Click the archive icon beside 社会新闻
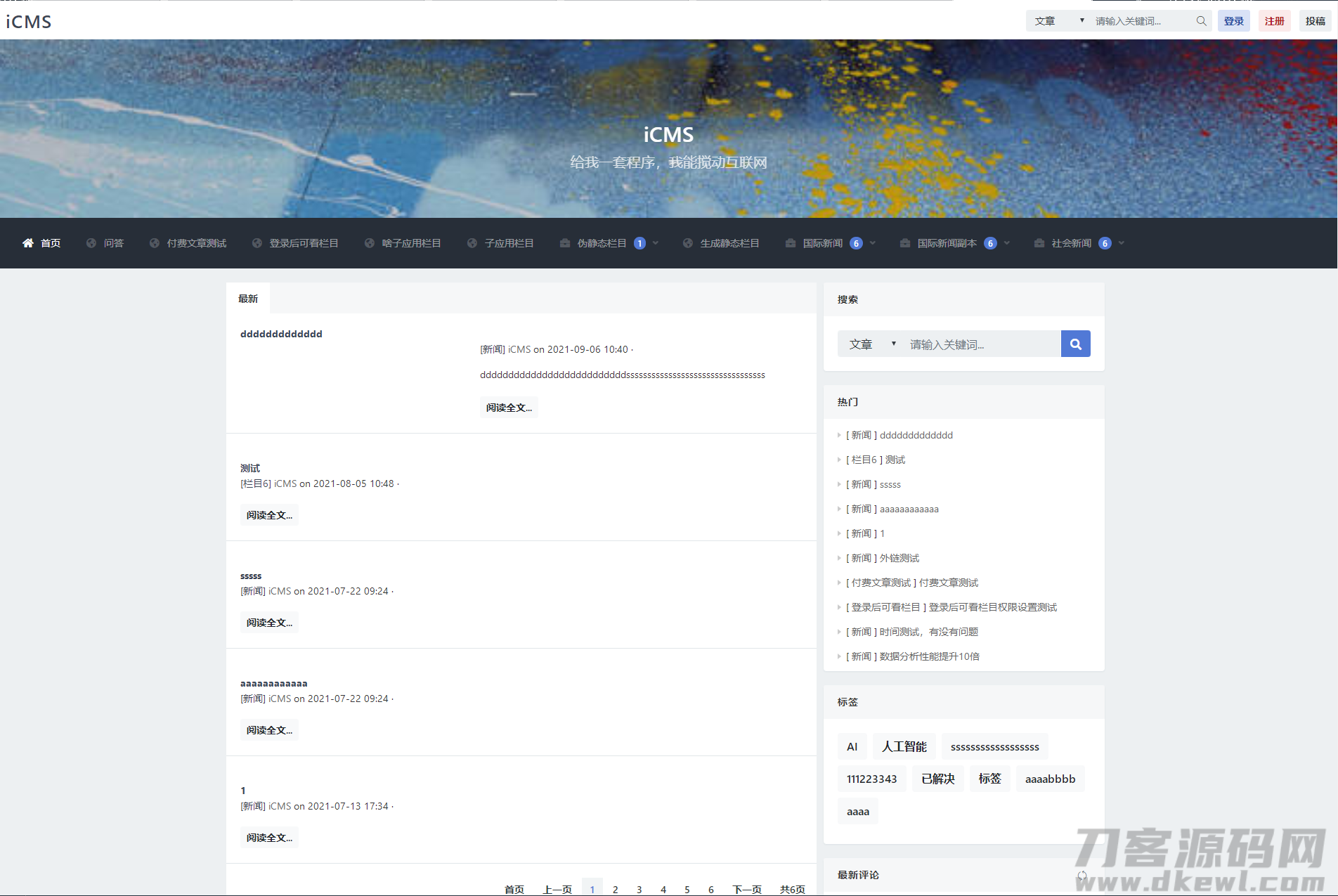 1039,242
